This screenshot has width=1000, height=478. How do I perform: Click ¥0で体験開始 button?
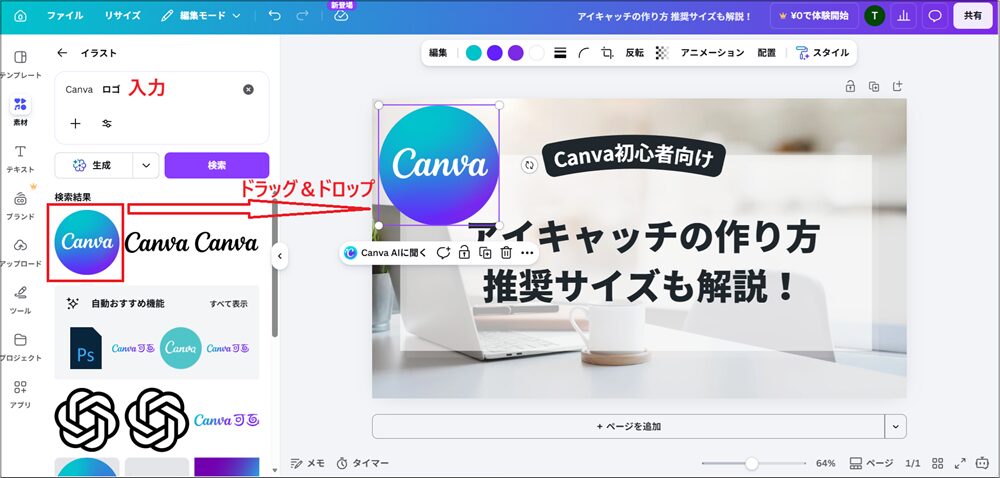pyautogui.click(x=814, y=16)
